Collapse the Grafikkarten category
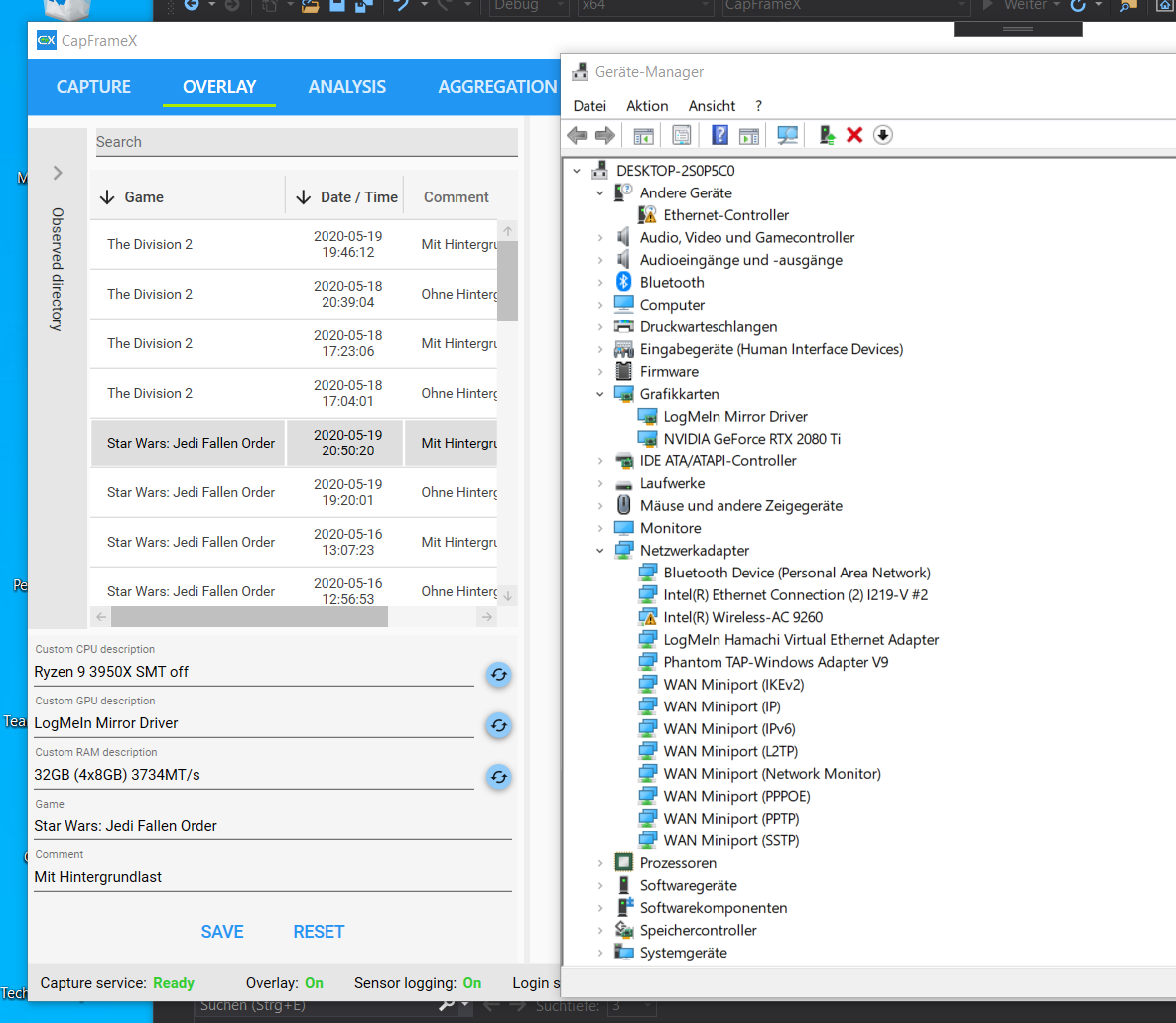 click(x=600, y=395)
